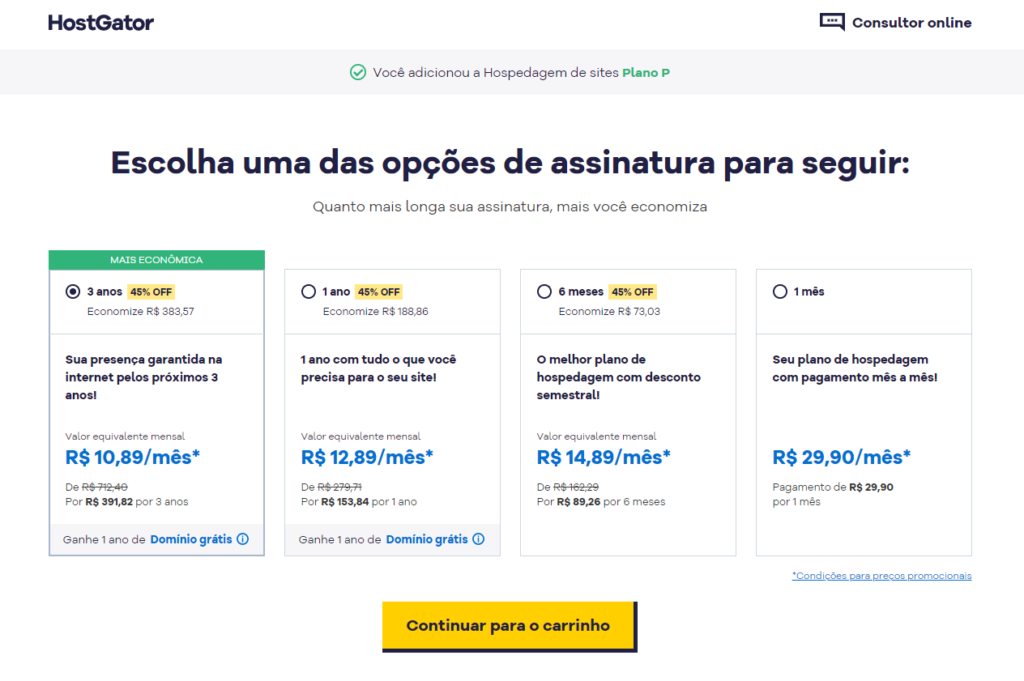
Task: Click the R$ 12,89/mês price text
Action: click(367, 457)
